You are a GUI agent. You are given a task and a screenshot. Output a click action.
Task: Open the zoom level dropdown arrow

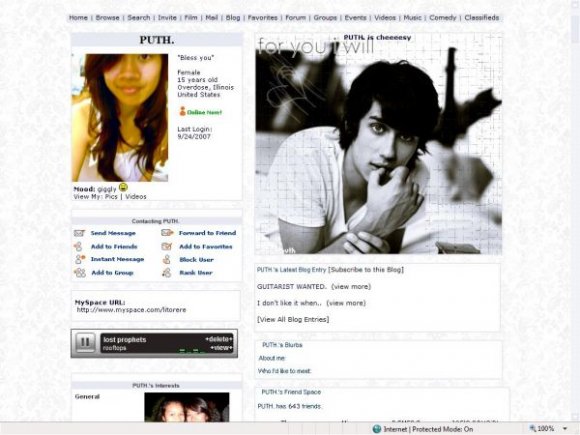(565, 429)
